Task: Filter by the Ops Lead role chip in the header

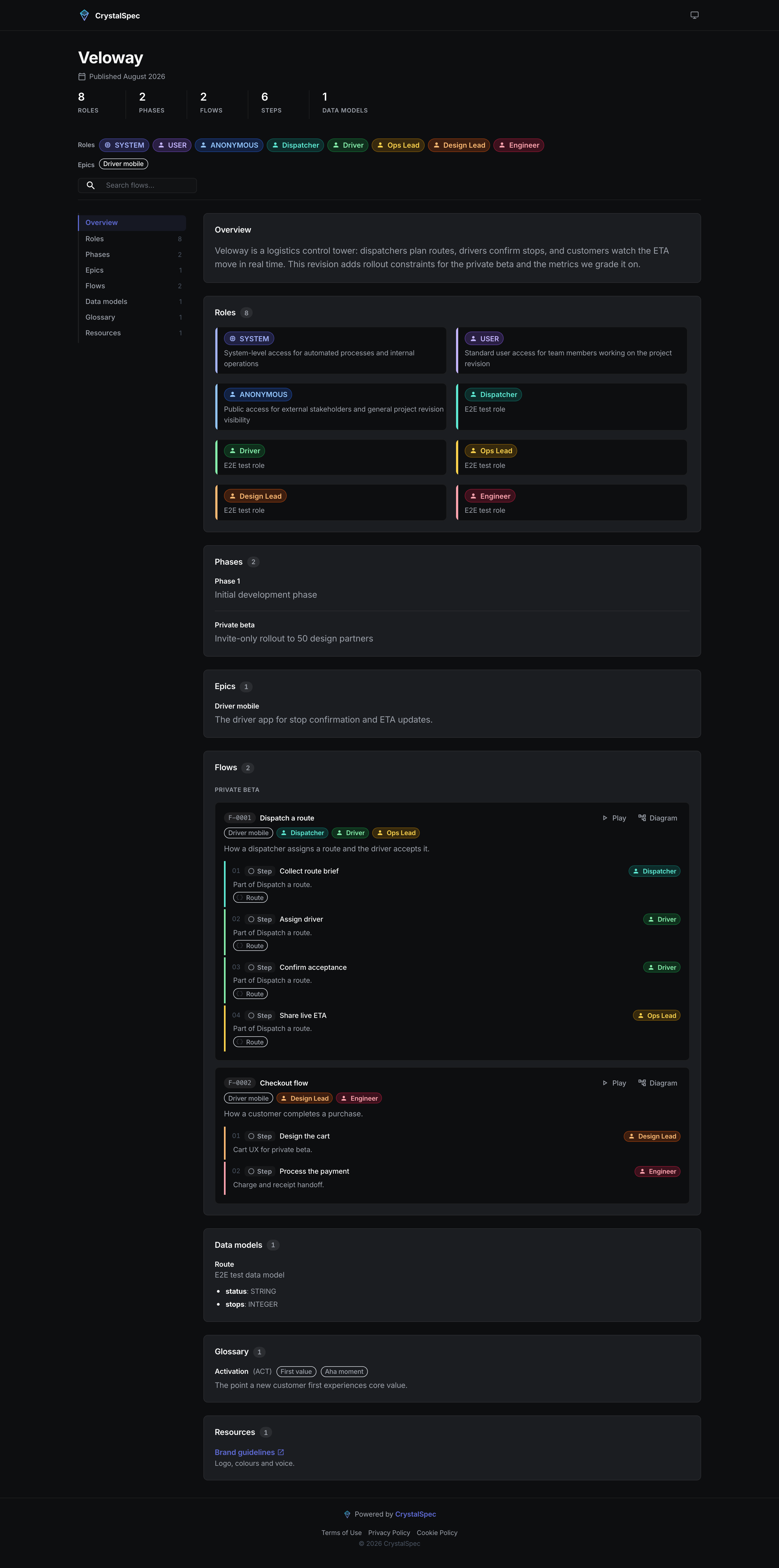Action: 398,145
